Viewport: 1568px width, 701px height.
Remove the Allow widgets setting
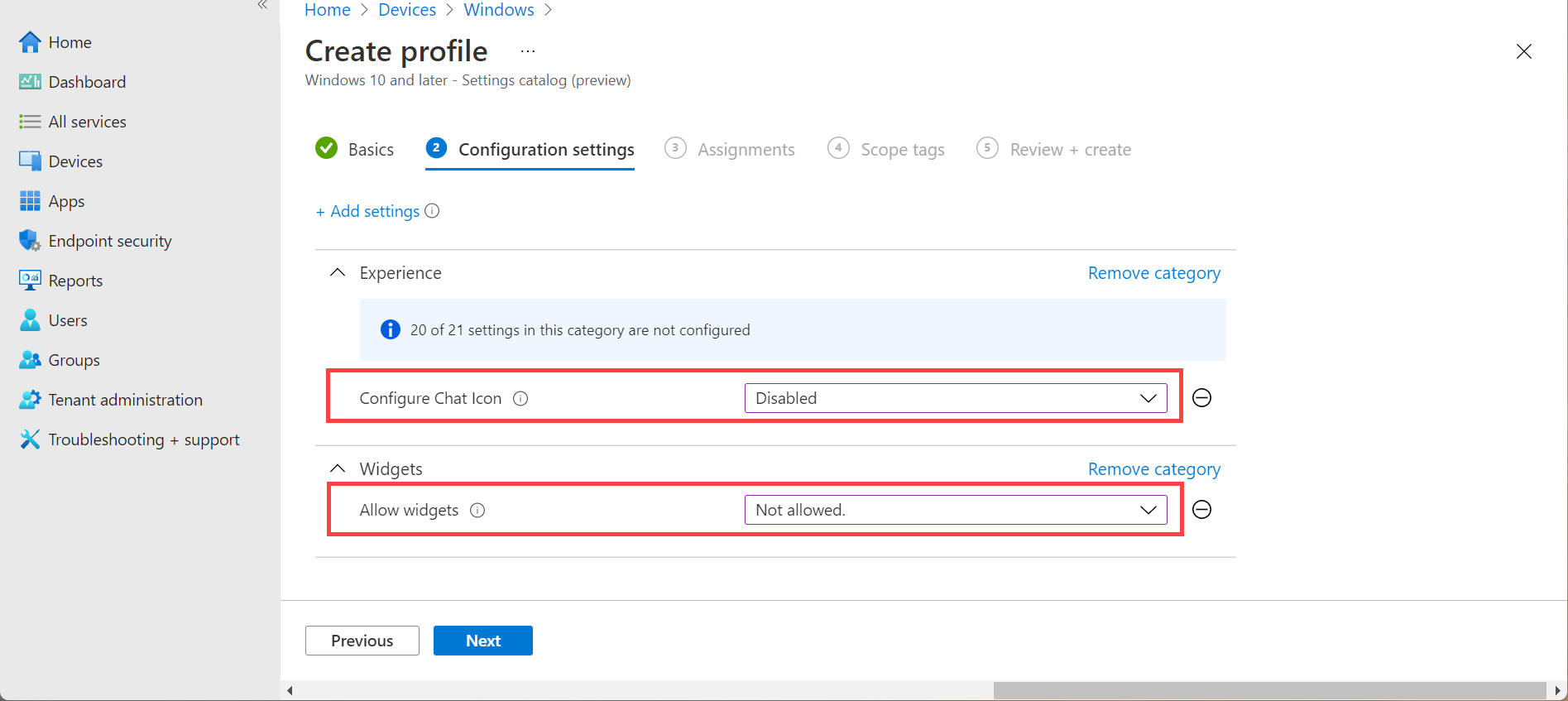tap(1202, 510)
